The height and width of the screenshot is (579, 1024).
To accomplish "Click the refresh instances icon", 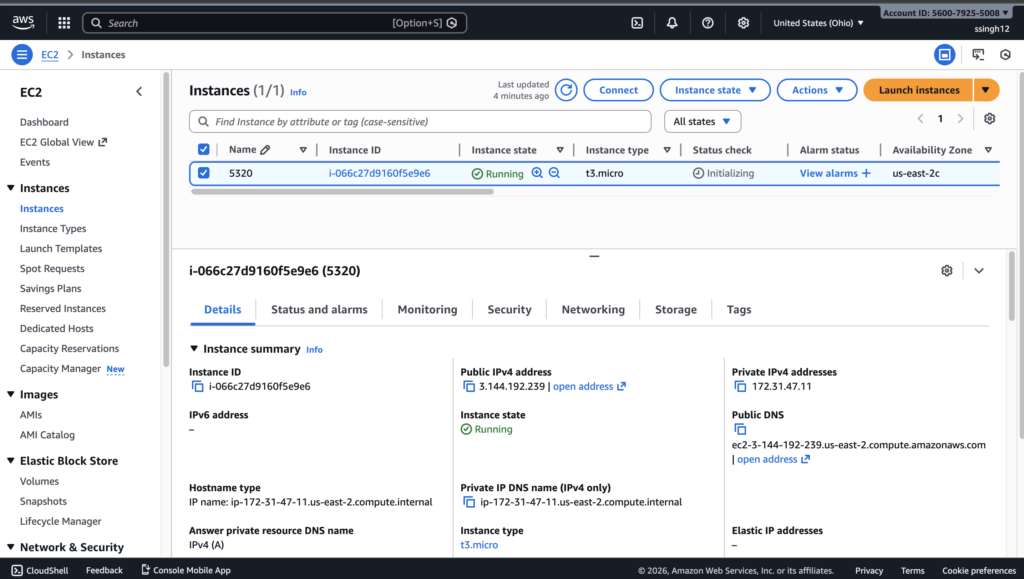I will click(566, 90).
